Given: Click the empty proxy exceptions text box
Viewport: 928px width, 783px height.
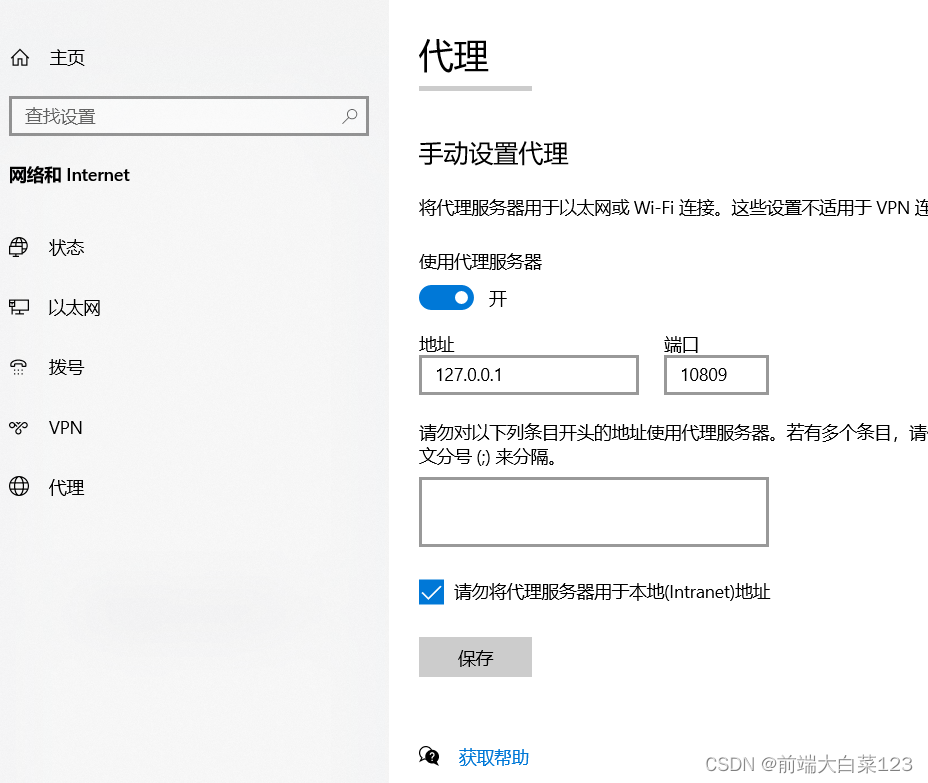Looking at the screenshot, I should pos(594,512).
